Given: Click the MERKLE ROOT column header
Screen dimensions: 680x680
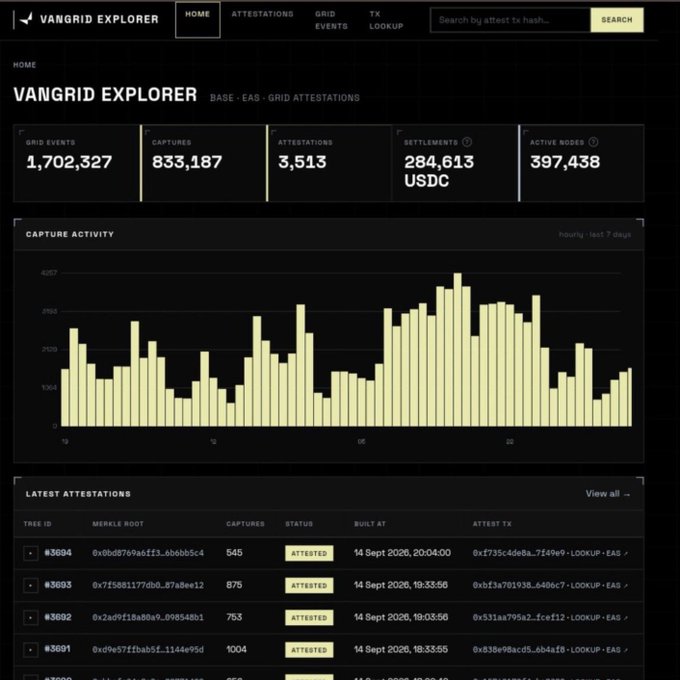Looking at the screenshot, I should (x=118, y=523).
